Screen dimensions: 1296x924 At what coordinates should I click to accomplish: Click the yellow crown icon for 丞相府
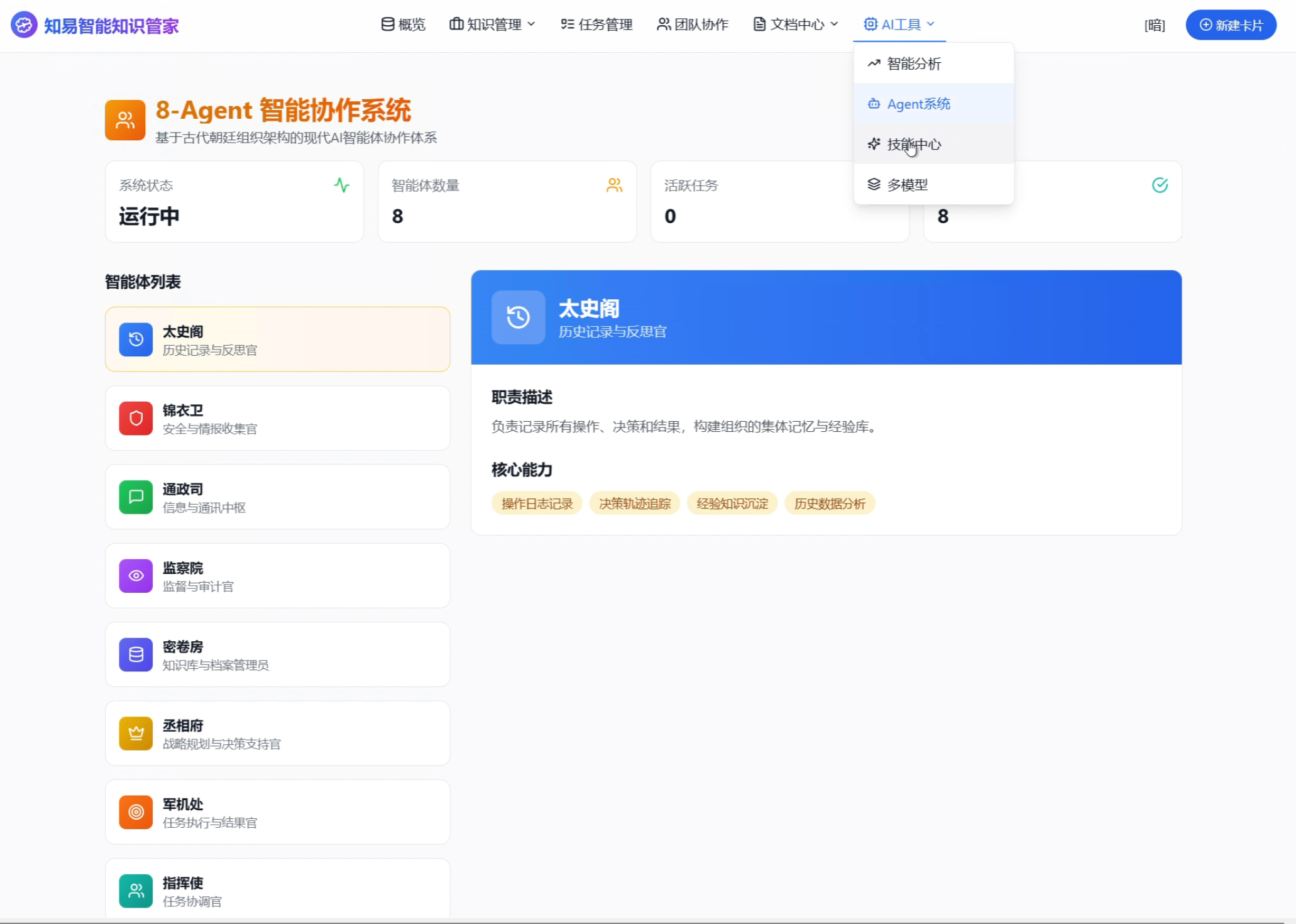[136, 734]
